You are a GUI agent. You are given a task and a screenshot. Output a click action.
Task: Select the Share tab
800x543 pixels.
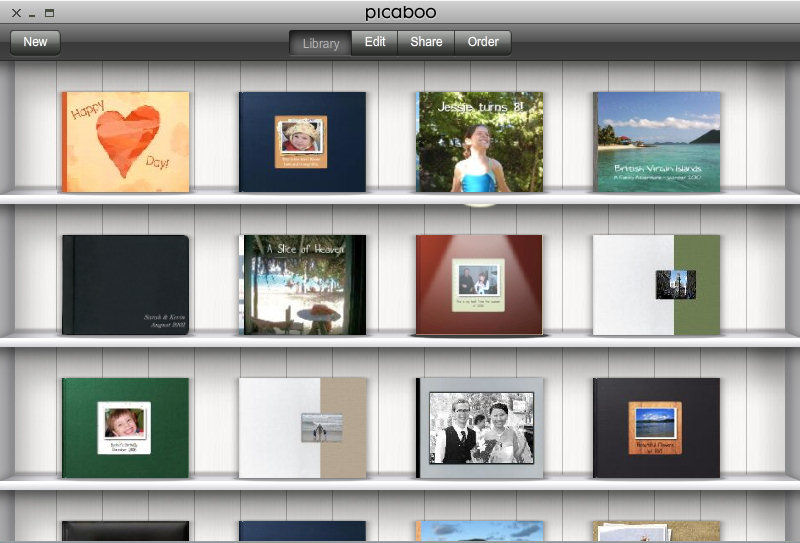(x=426, y=42)
